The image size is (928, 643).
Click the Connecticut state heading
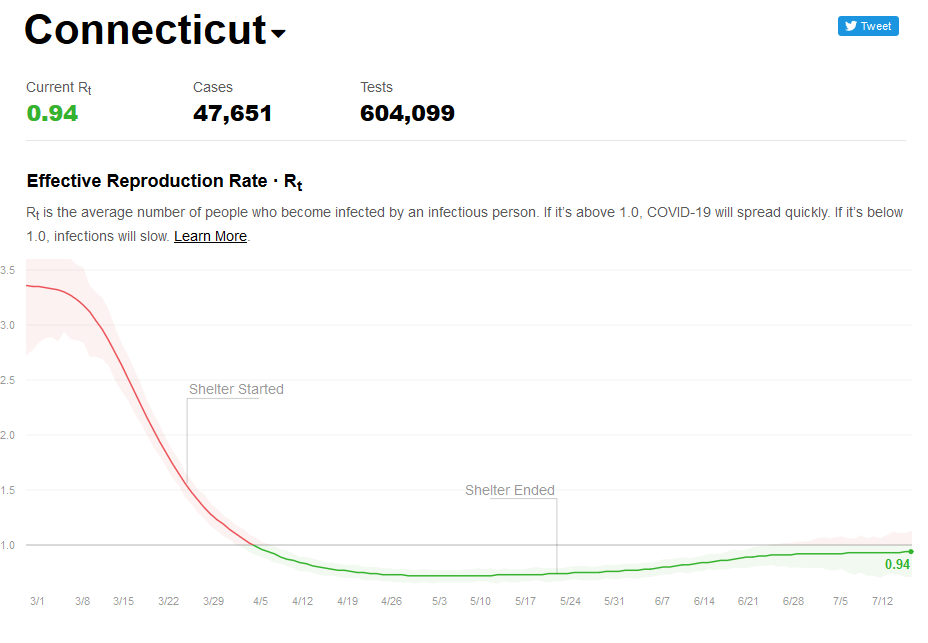[146, 29]
